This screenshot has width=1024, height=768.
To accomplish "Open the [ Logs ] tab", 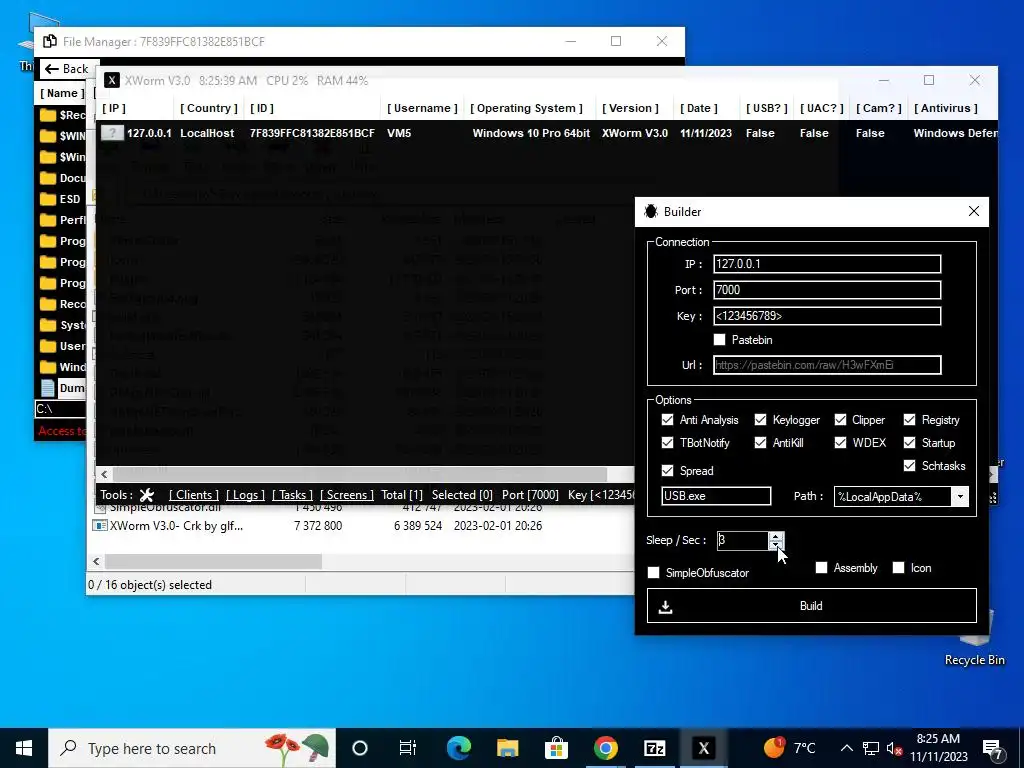I will pos(245,495).
